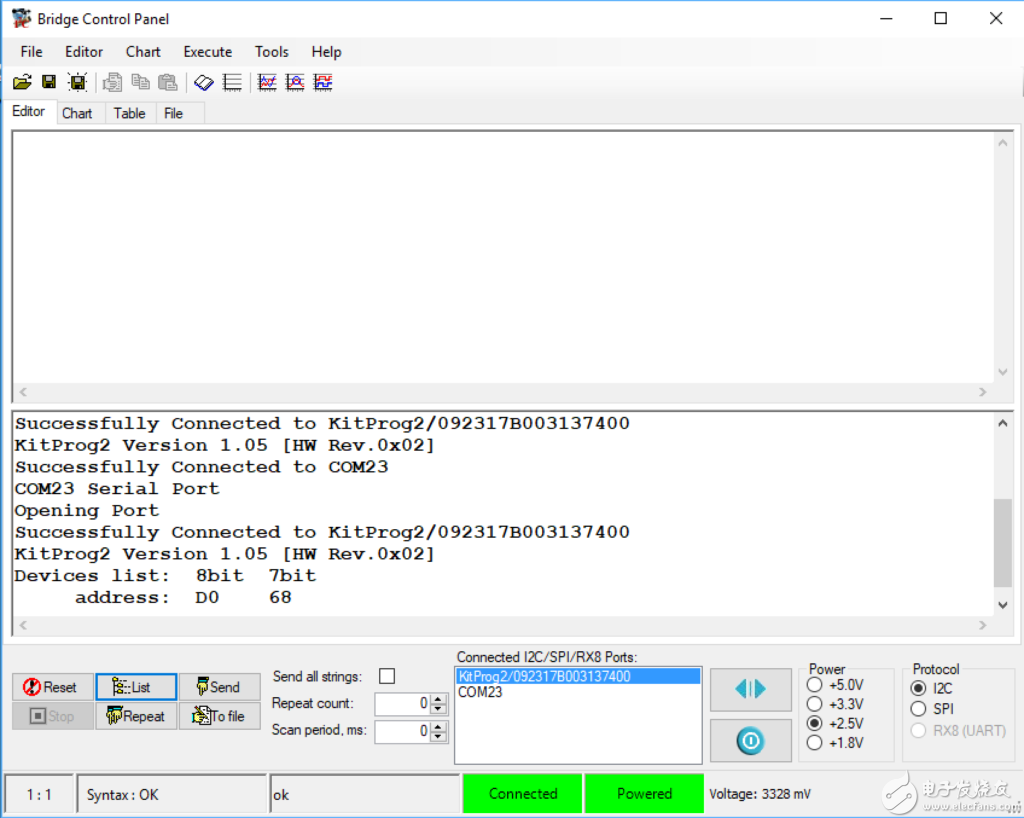Click the Opening Port log line
Viewport: 1024px width, 818px height.
pos(87,511)
